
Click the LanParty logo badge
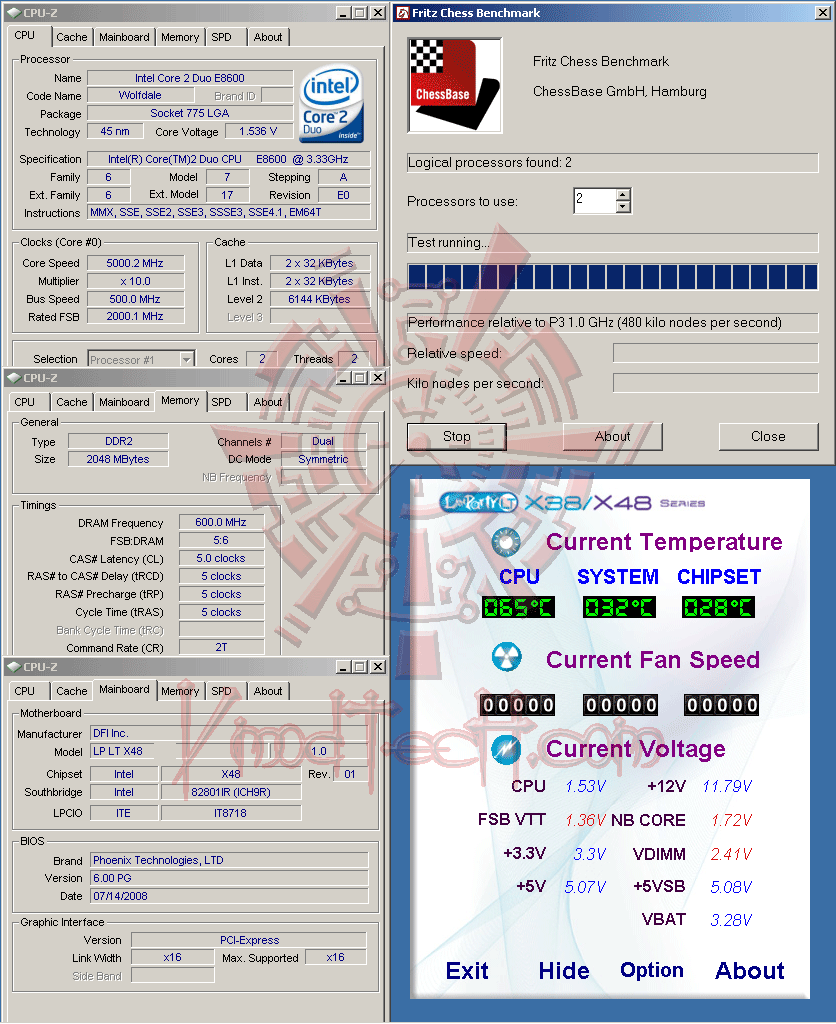(478, 502)
